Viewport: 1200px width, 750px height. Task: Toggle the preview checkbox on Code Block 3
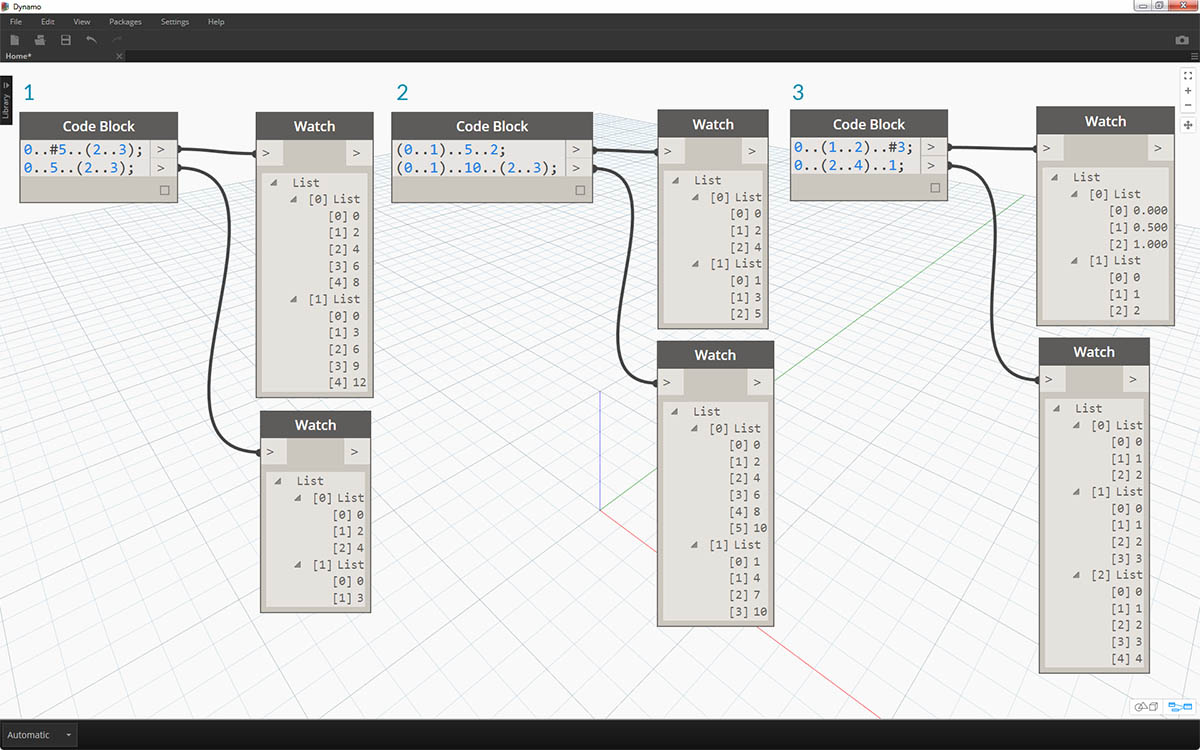(x=935, y=187)
